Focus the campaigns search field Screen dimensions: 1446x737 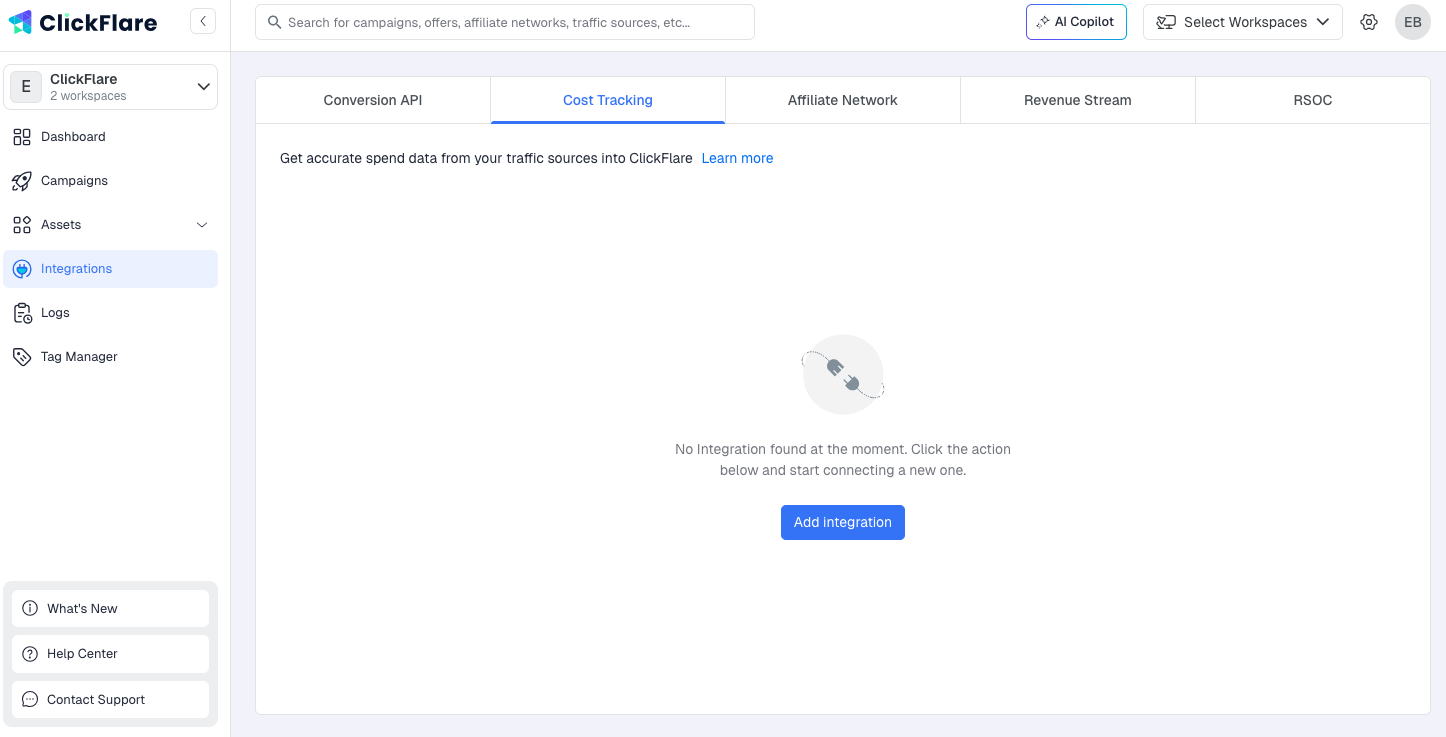click(505, 22)
